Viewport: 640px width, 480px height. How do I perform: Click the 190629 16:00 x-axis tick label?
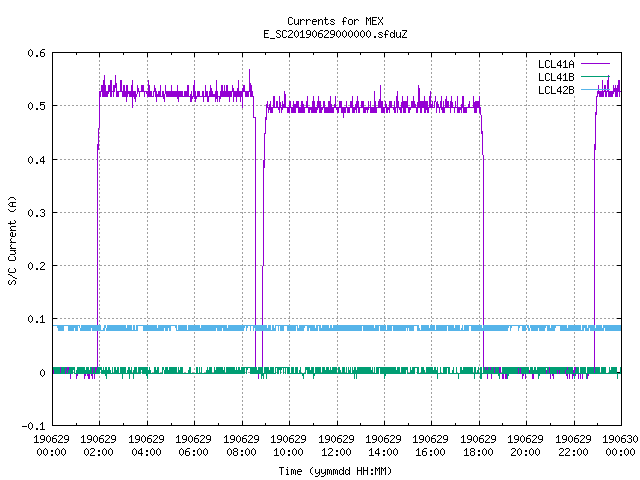(x=431, y=446)
